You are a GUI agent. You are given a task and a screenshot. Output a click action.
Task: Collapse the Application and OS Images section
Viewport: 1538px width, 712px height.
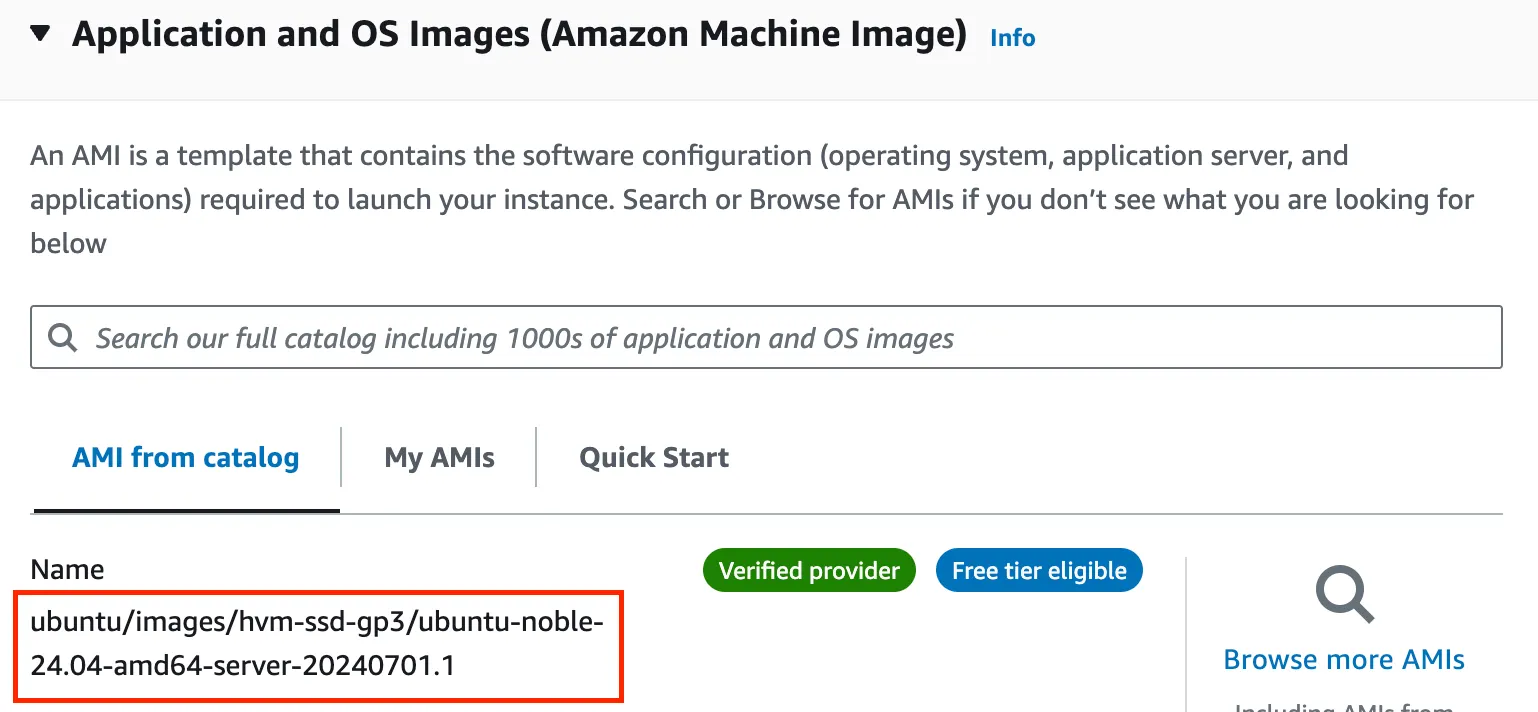40,35
